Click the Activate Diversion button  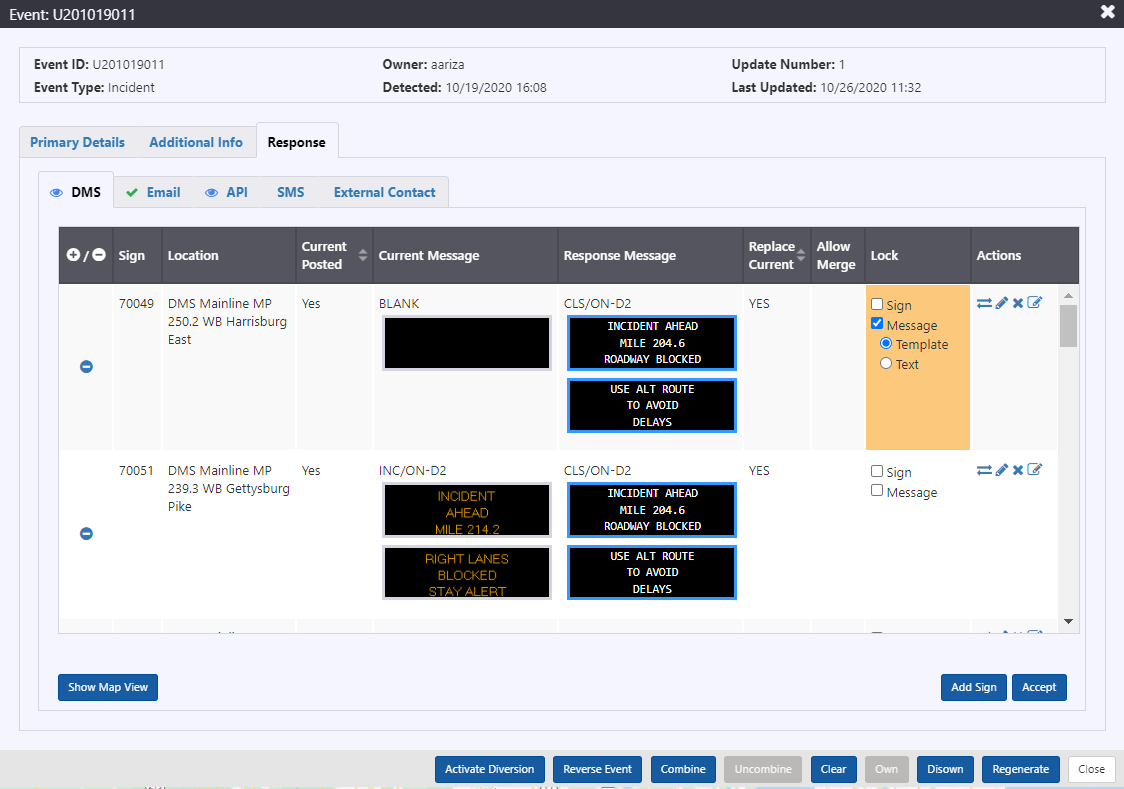pyautogui.click(x=490, y=769)
